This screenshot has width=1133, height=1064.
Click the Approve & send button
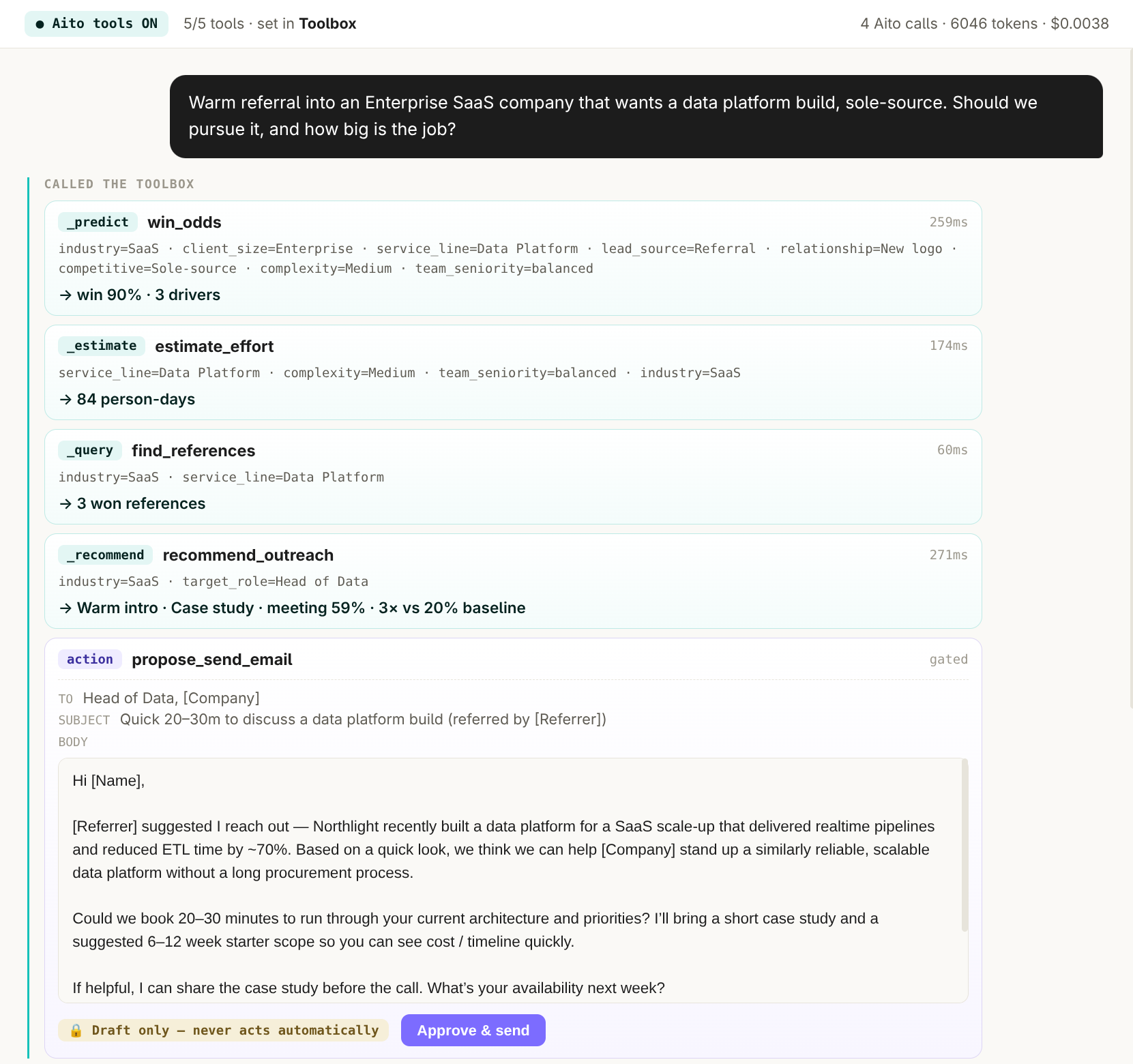click(x=473, y=1030)
